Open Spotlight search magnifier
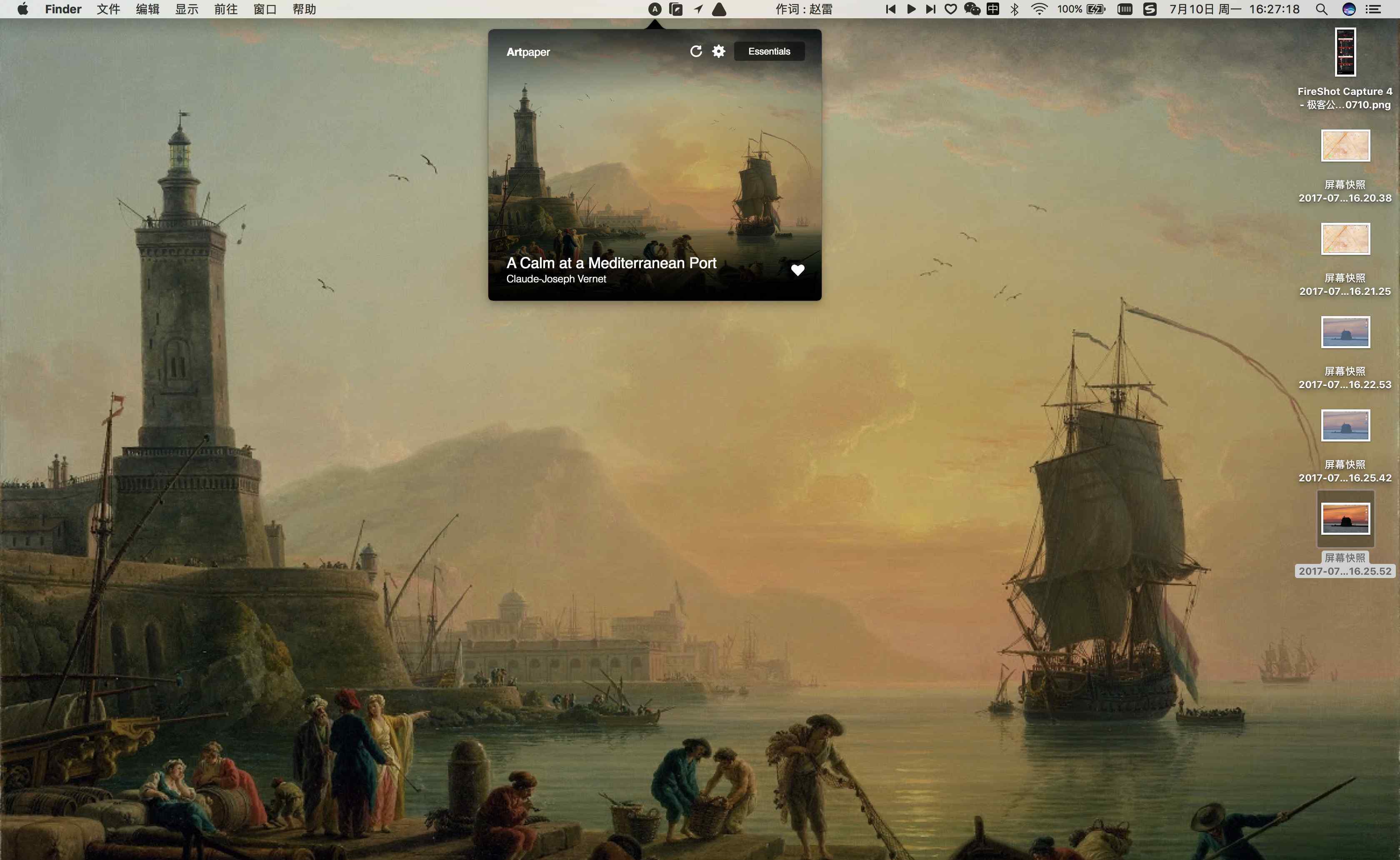This screenshot has width=1400, height=860. (x=1322, y=9)
